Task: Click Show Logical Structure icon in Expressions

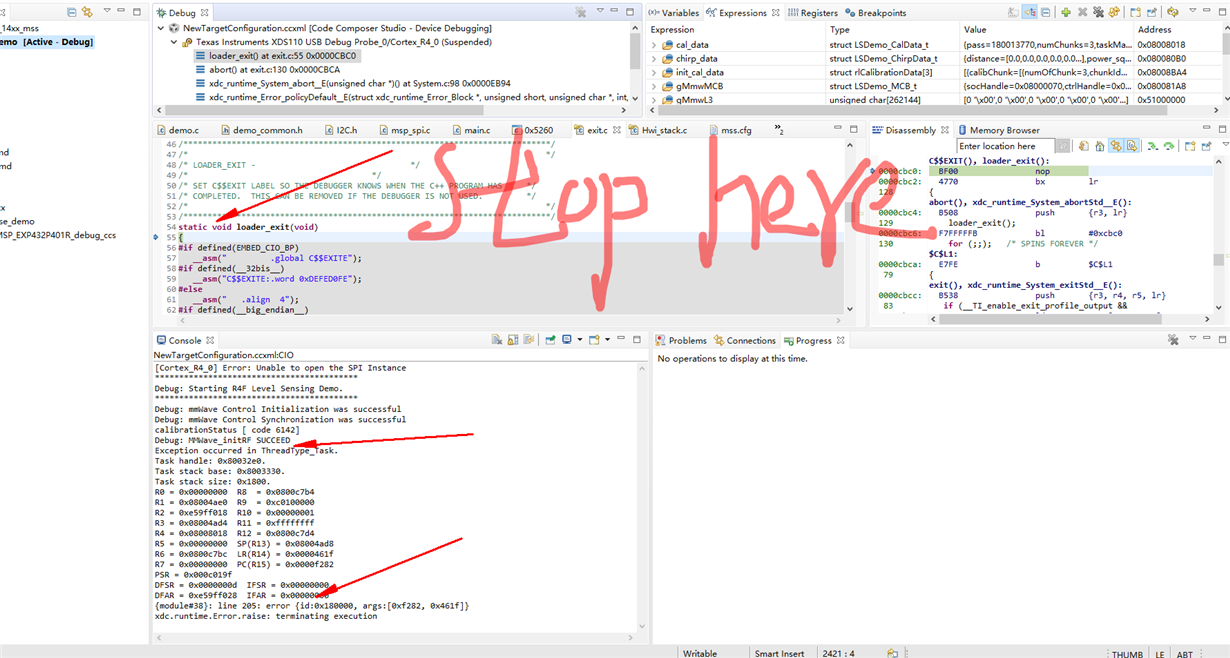Action: click(1029, 12)
